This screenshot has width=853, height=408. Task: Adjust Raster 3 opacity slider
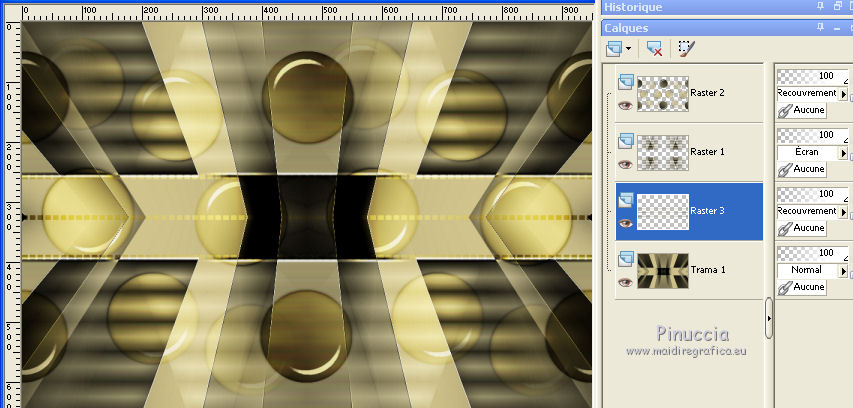812,194
